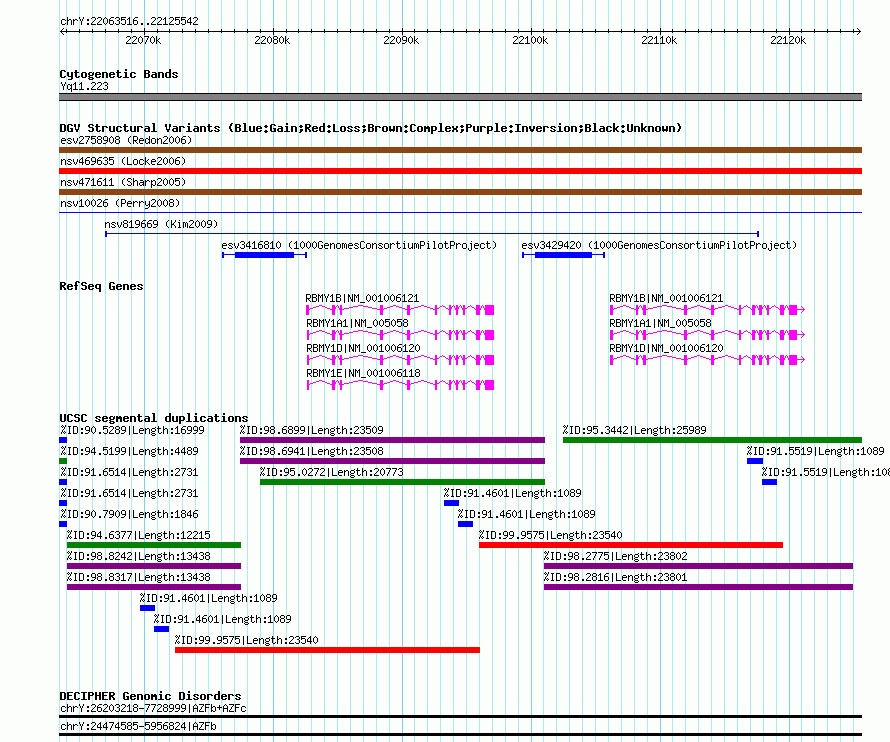This screenshot has height=742, width=890.
Task: Select the 22090k position on the ruler
Action: pyautogui.click(x=401, y=40)
